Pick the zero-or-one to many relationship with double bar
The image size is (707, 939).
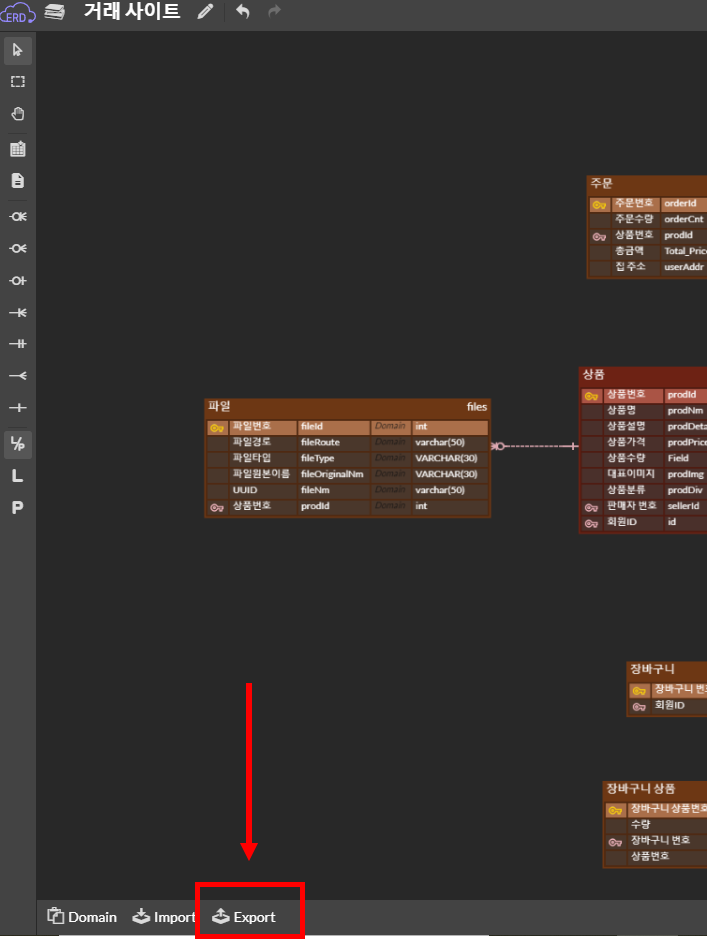click(17, 216)
